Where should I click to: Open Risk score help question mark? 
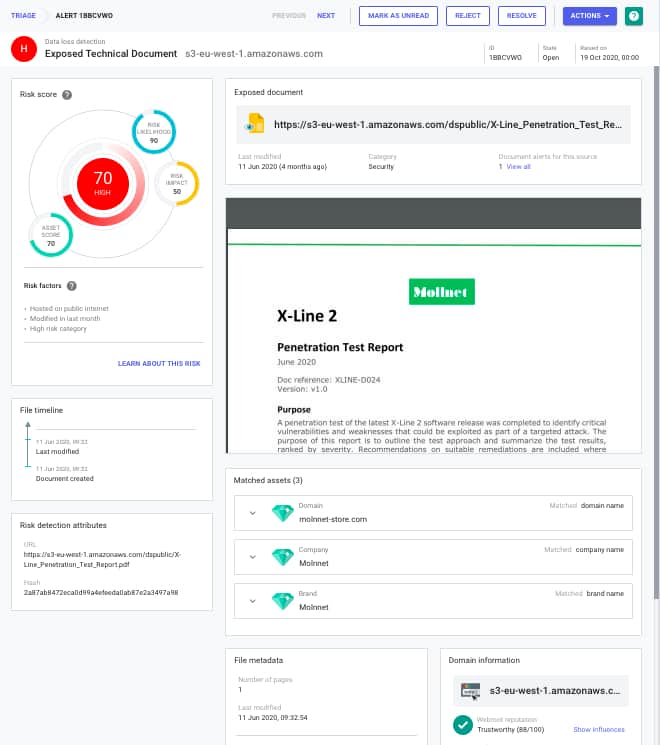pyautogui.click(x=67, y=95)
